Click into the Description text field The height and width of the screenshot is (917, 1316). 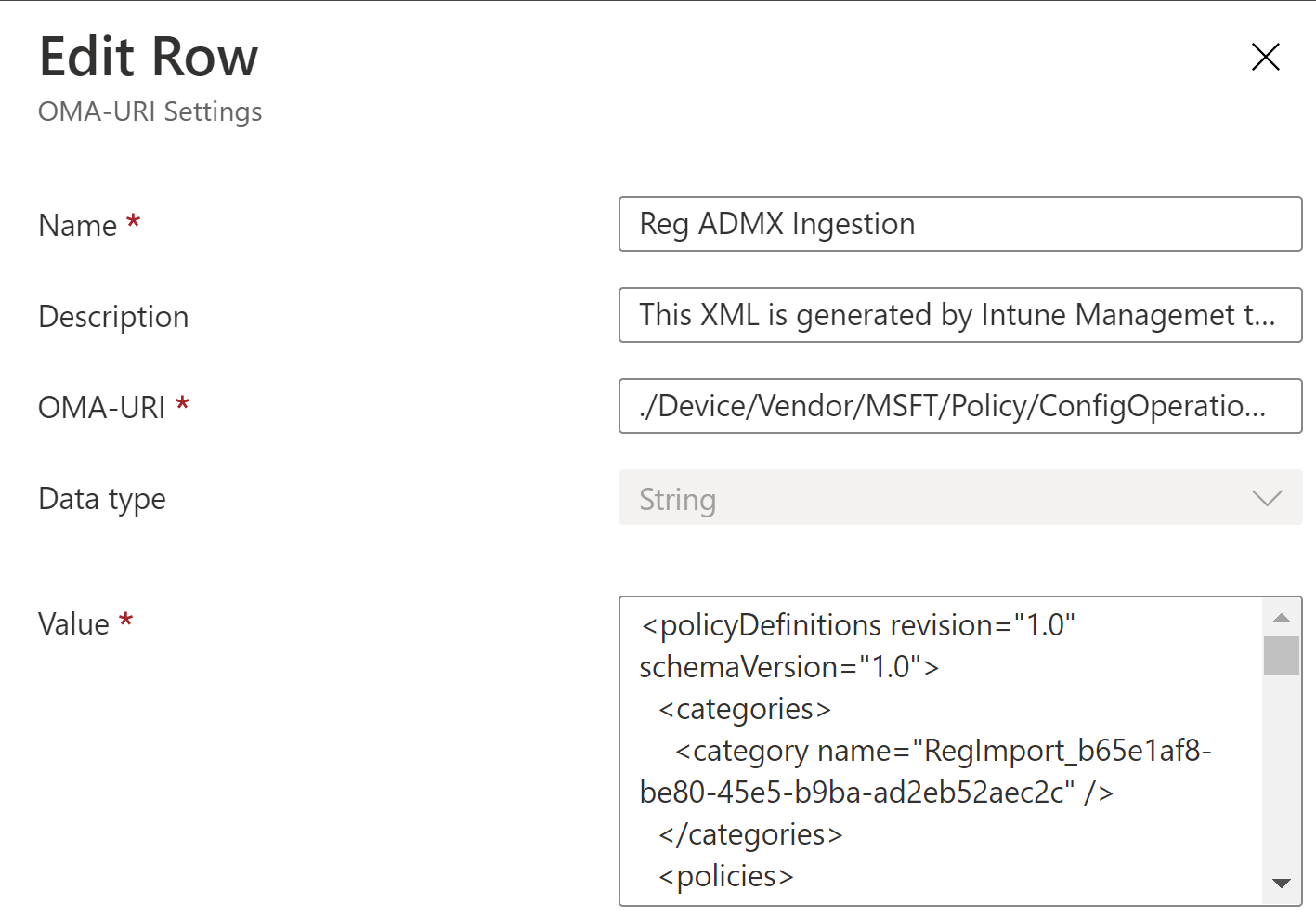[959, 315]
